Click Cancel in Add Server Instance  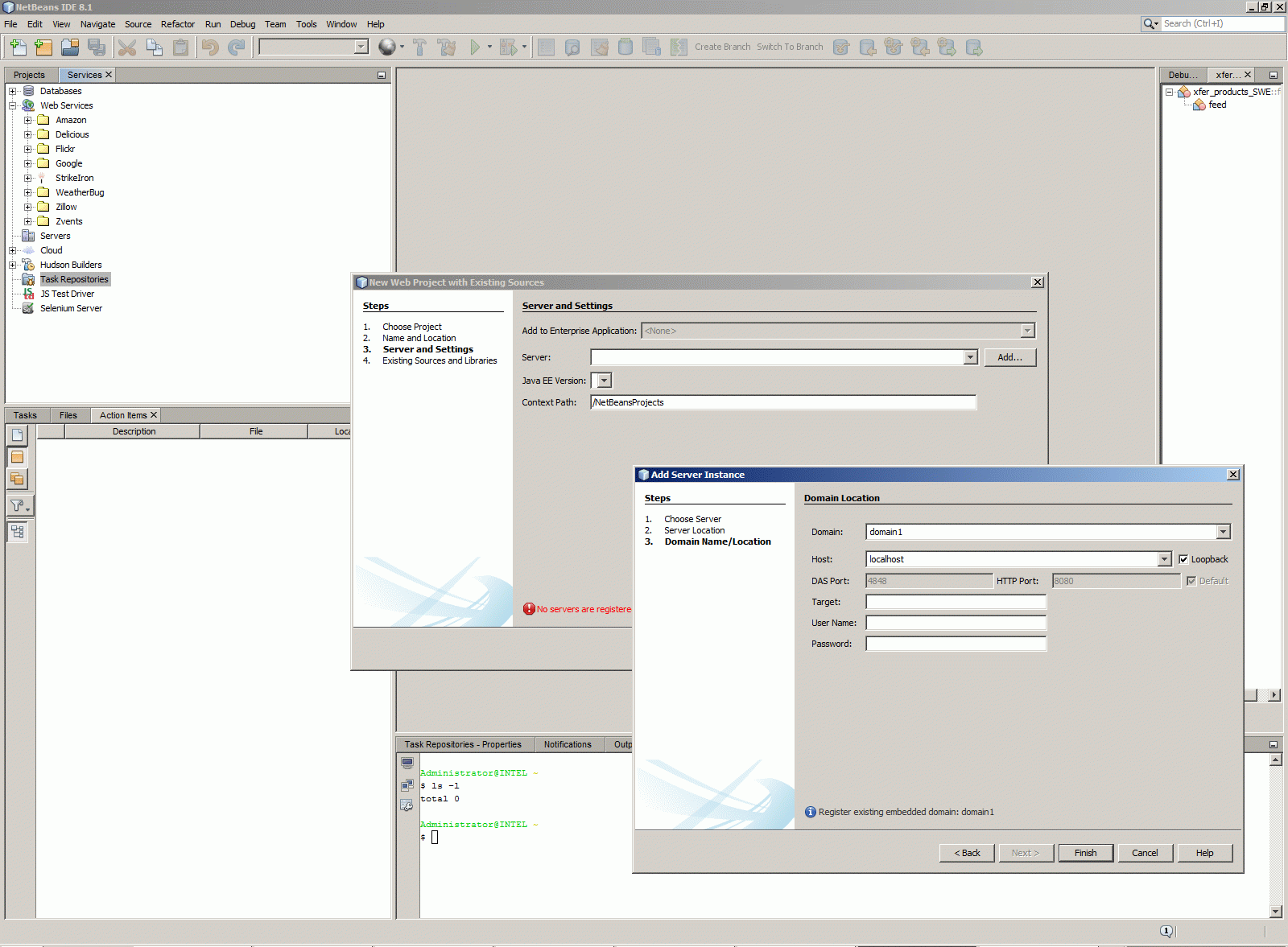[1145, 853]
